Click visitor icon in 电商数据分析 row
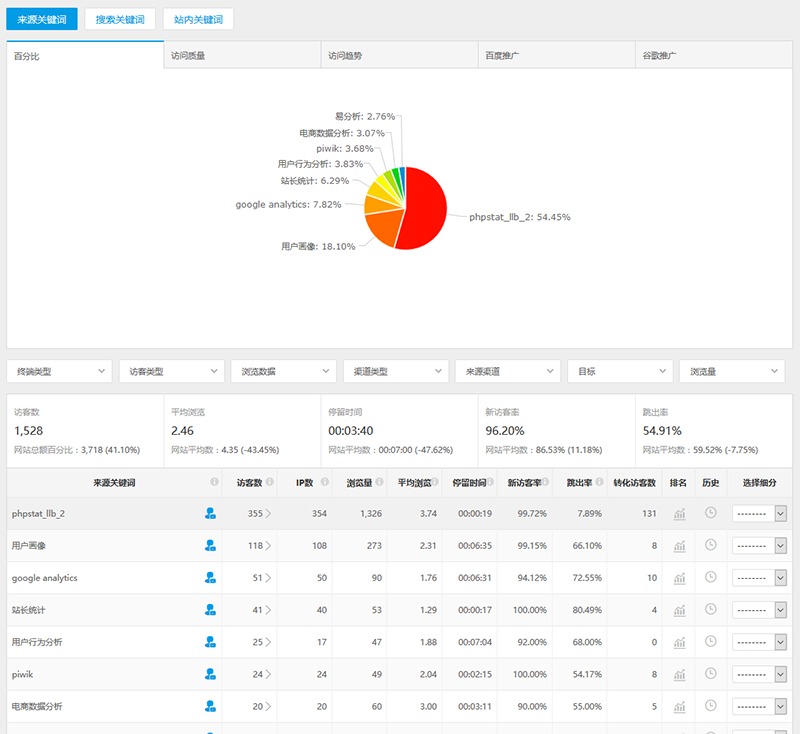800x734 pixels. 210,706
